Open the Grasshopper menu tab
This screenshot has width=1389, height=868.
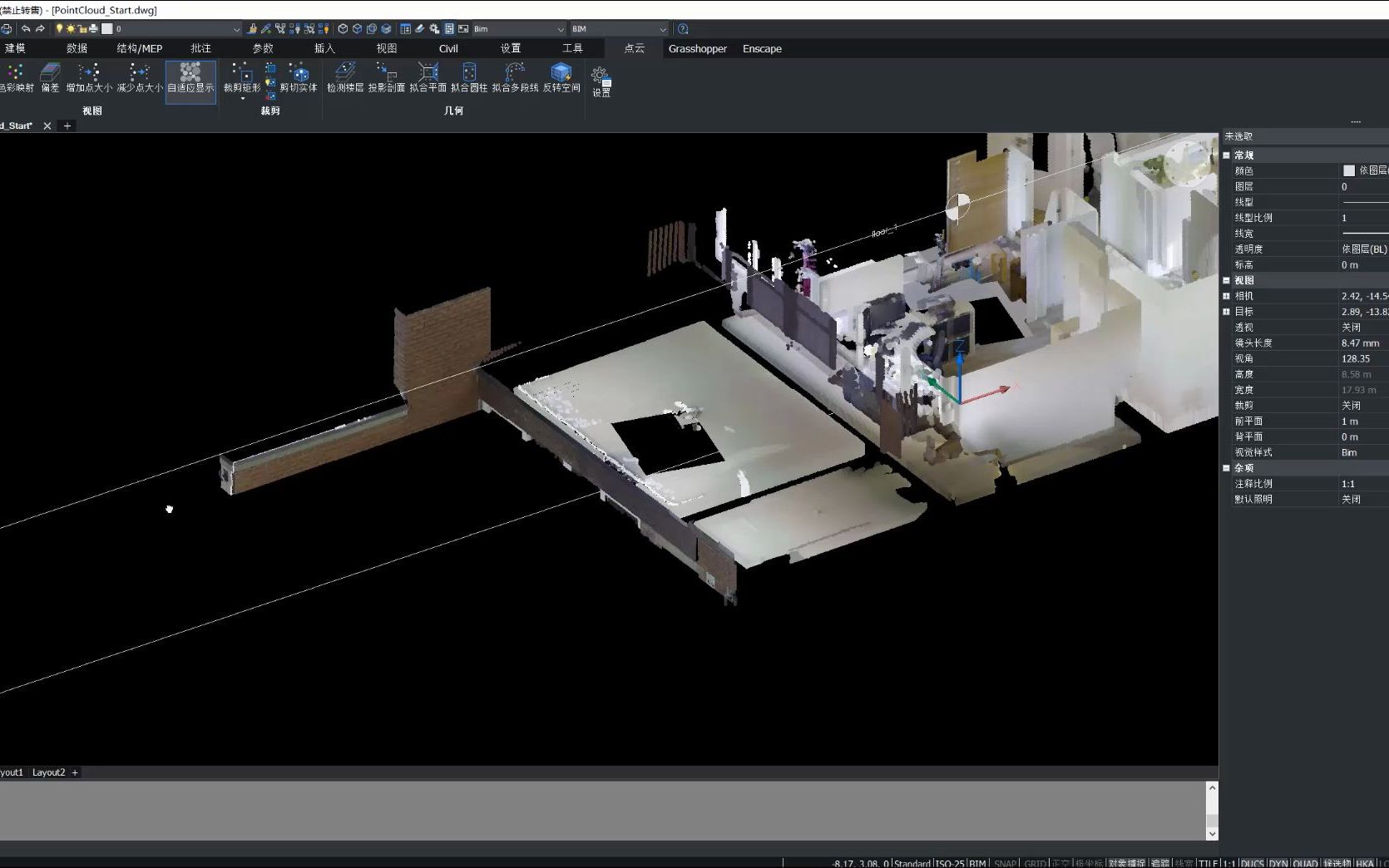click(x=698, y=47)
